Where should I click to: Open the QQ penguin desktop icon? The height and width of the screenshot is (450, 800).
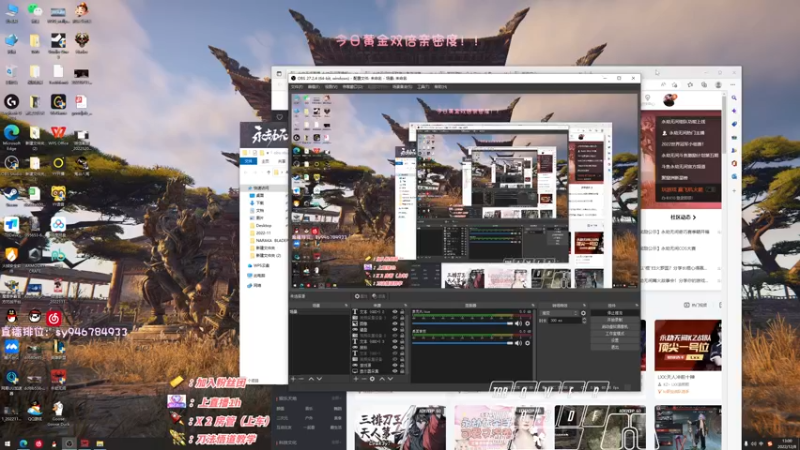point(11,317)
